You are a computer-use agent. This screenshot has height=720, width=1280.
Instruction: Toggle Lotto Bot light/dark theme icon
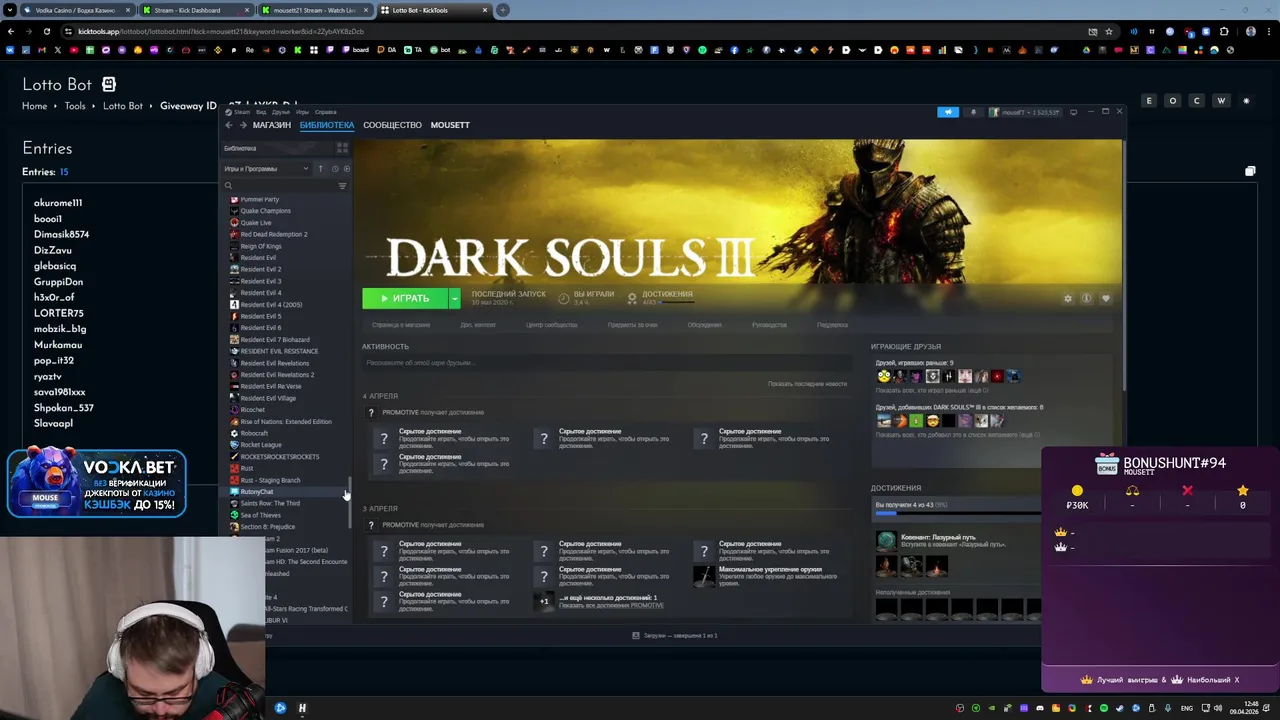pyautogui.click(x=1246, y=101)
